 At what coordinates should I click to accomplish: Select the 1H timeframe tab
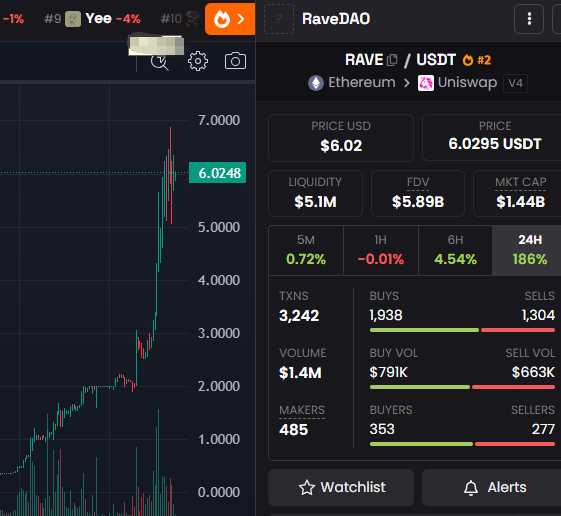point(381,250)
